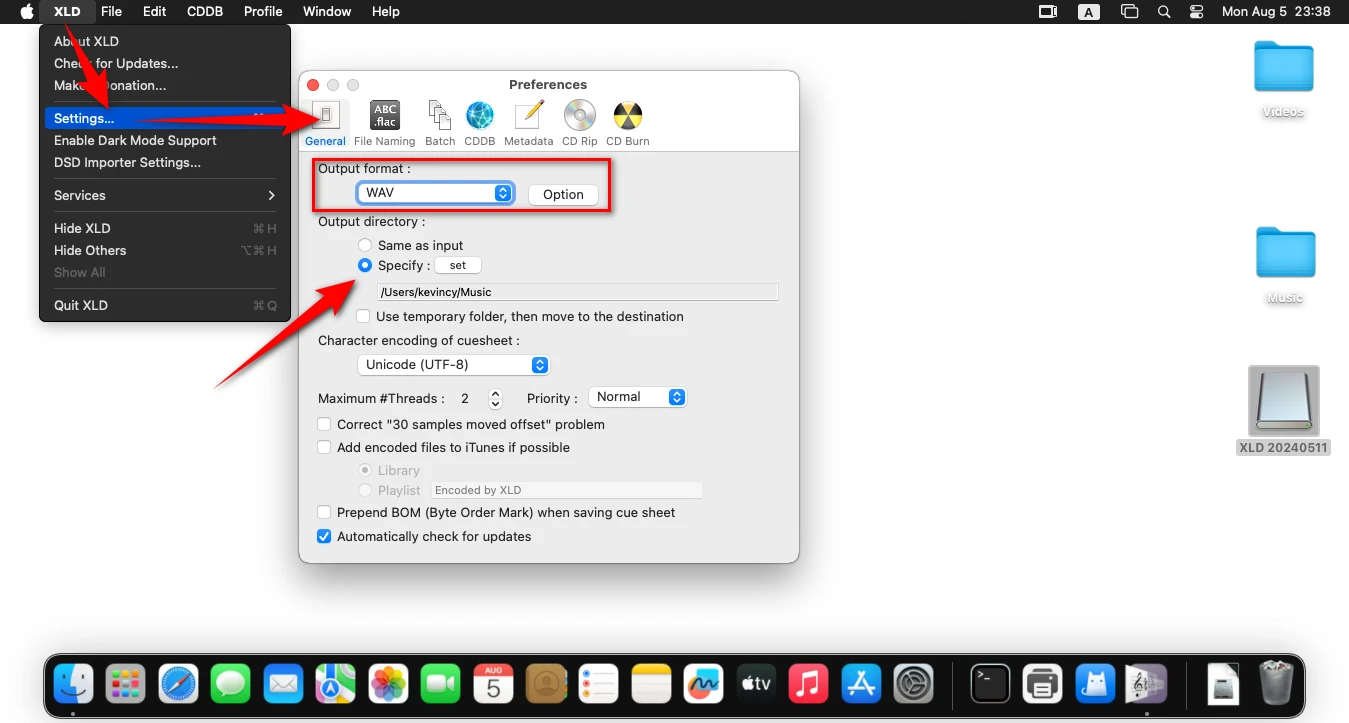Open Contacts from the Dock
The image size is (1349, 723).
(x=546, y=684)
